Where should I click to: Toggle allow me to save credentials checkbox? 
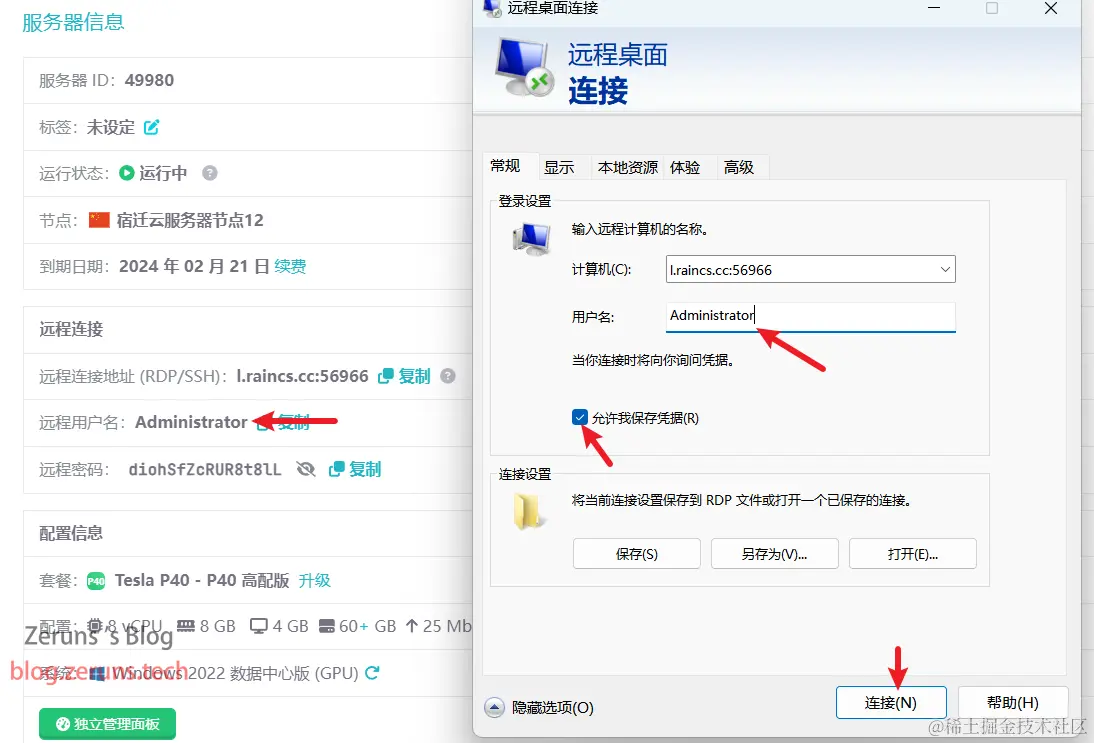(580, 417)
